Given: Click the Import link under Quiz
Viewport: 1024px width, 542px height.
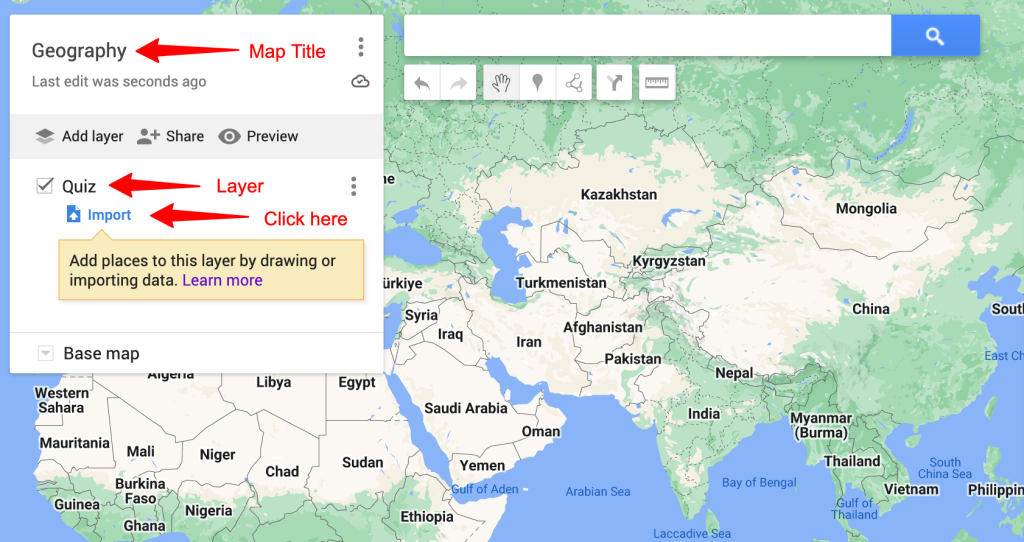Looking at the screenshot, I should [99, 215].
